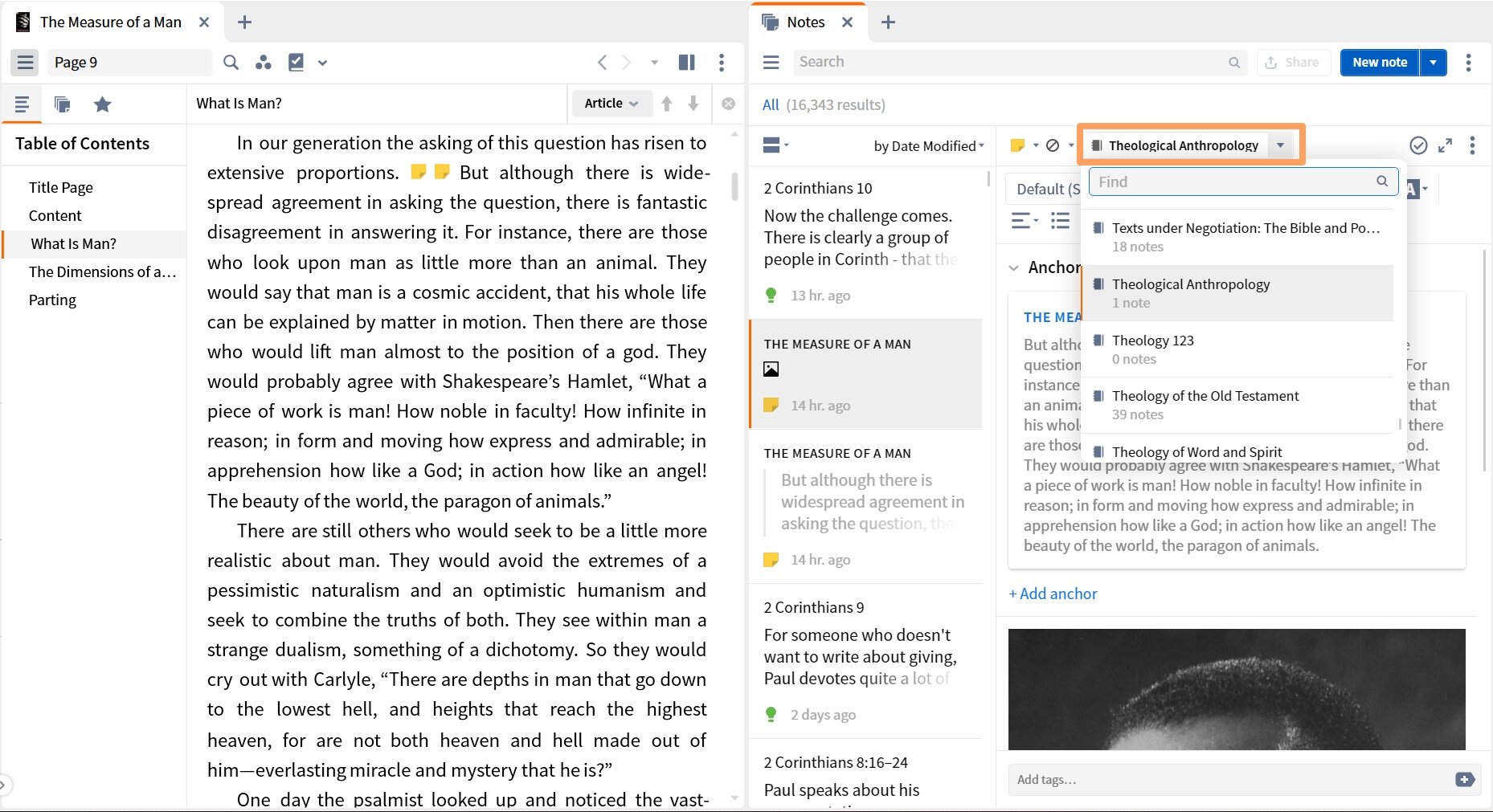Select Theology 123 notebook

pyautogui.click(x=1237, y=349)
